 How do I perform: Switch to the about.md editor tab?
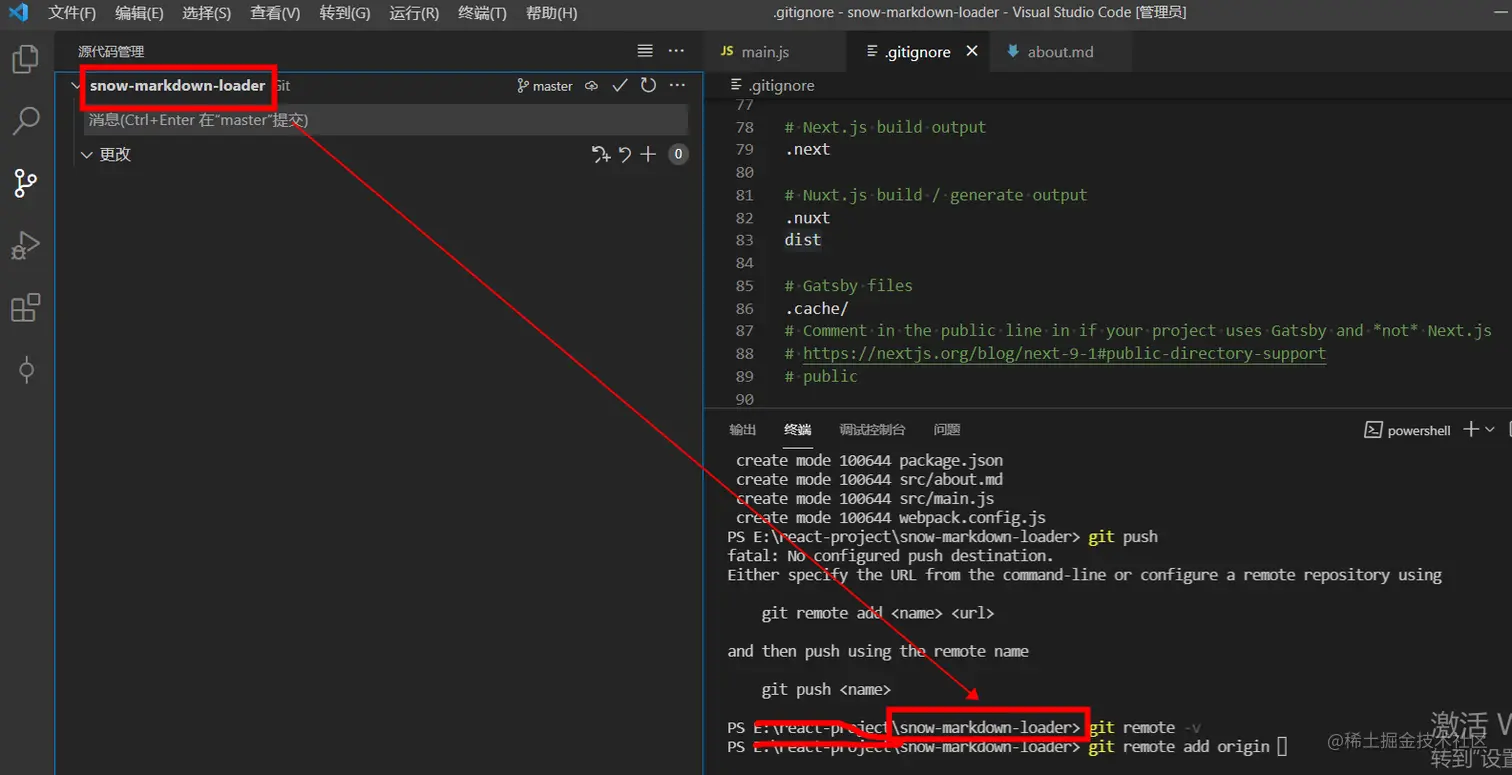[x=1060, y=51]
